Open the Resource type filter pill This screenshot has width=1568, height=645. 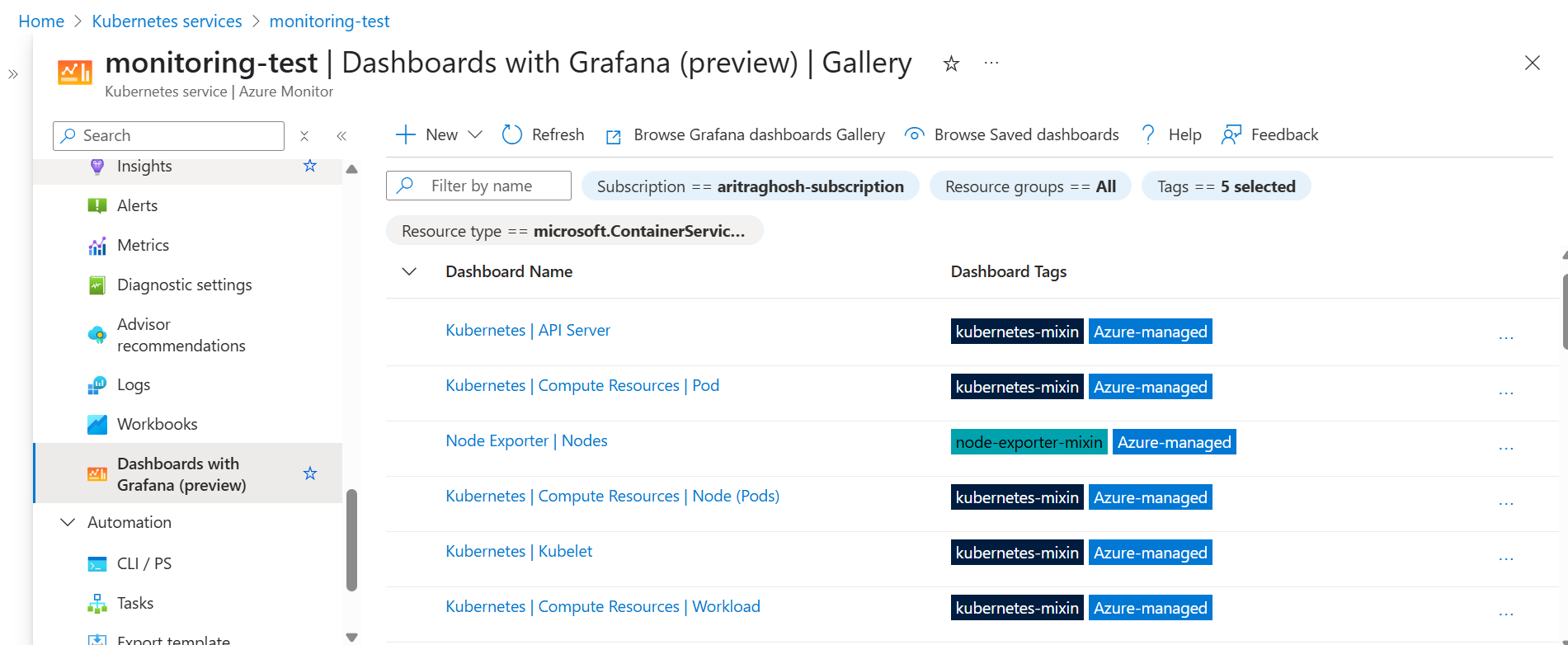[574, 231]
